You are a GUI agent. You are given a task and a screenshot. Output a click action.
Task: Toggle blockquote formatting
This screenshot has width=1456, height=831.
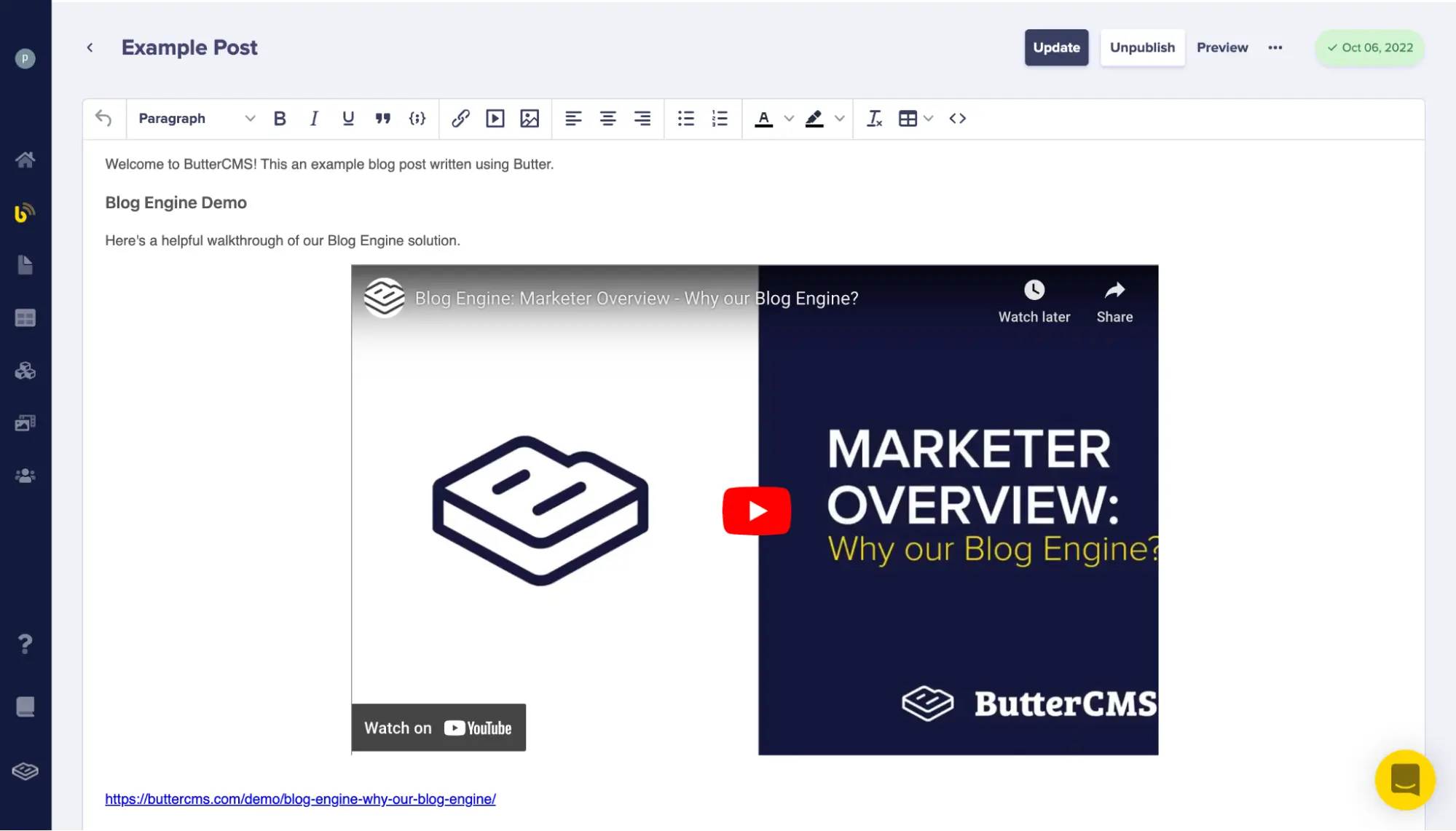click(382, 118)
